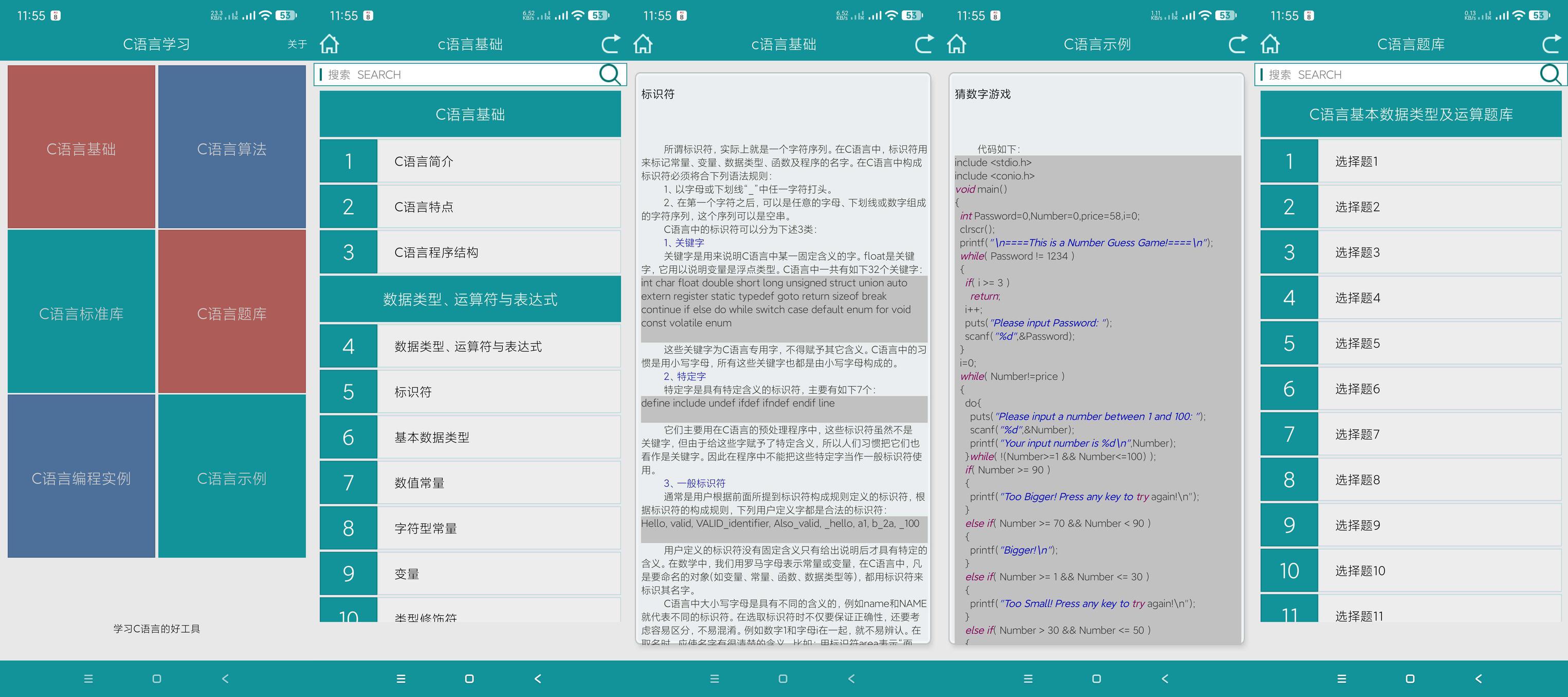Image resolution: width=1568 pixels, height=697 pixels.
Task: Open the C语言标准库 tile
Action: pyautogui.click(x=81, y=313)
